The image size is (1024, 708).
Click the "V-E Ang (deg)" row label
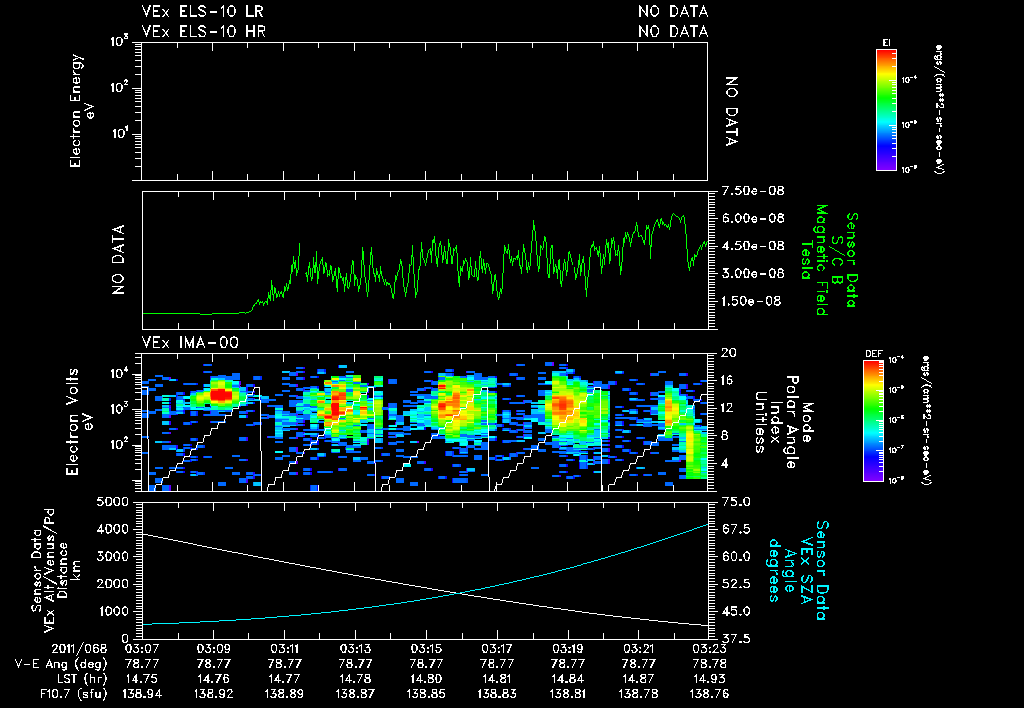click(x=61, y=664)
